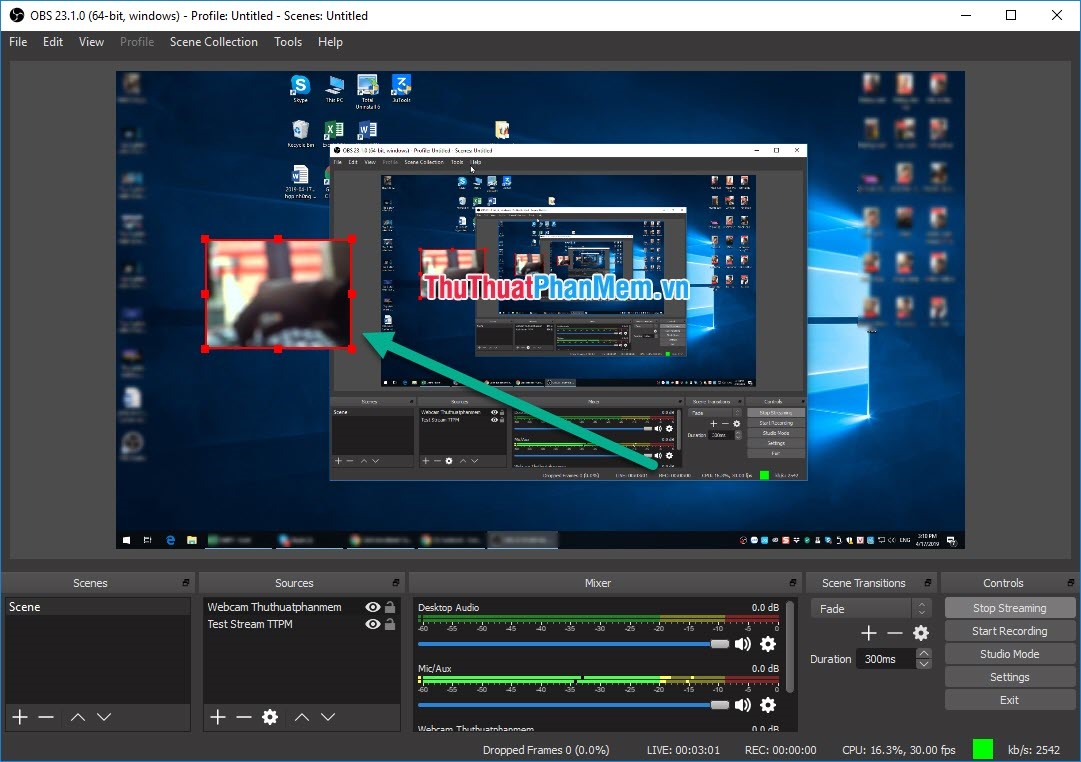Image resolution: width=1081 pixels, height=762 pixels.
Task: Open the Scene Collection menu
Action: [213, 42]
